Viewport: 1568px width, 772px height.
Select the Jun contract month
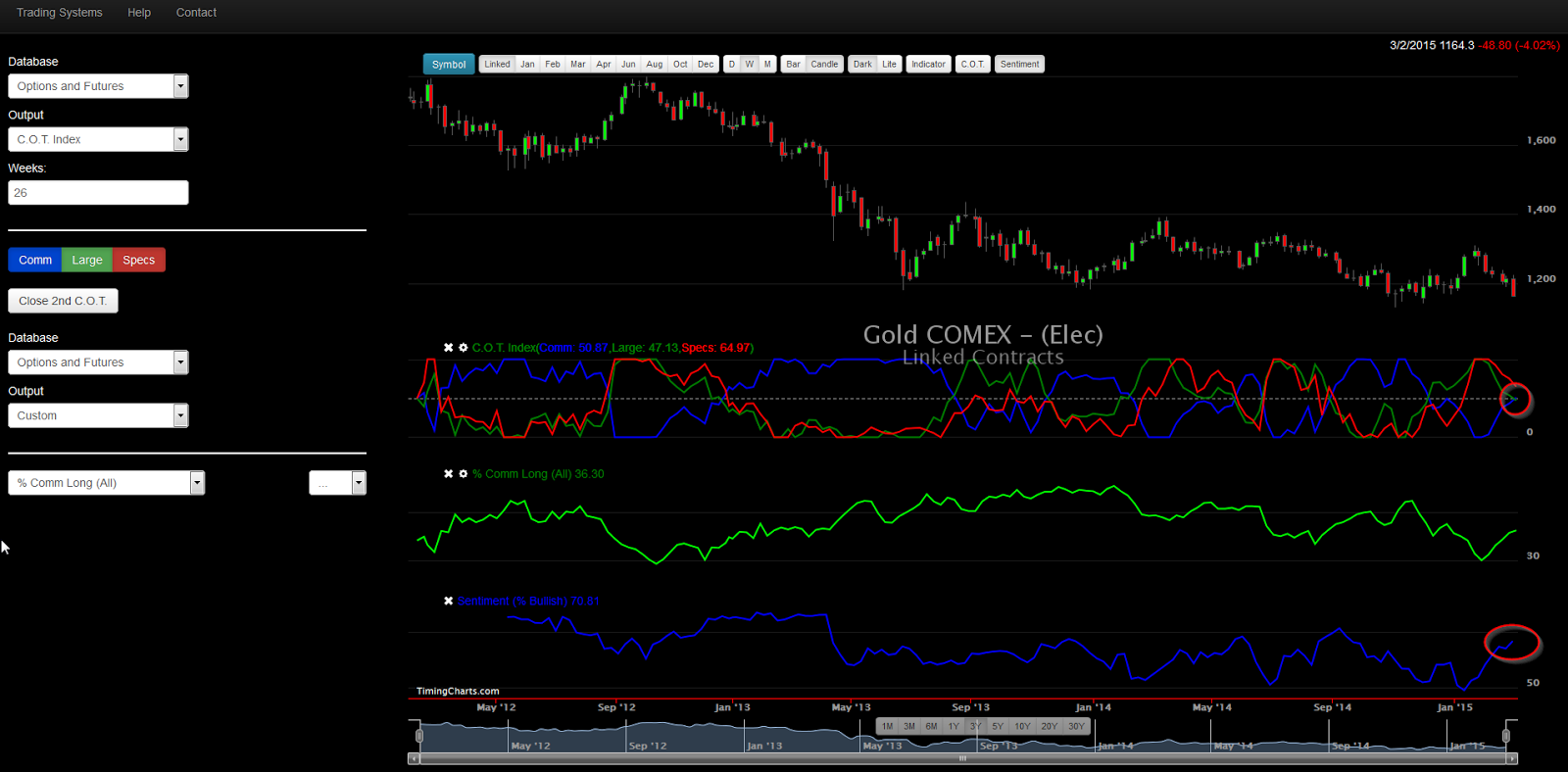tap(628, 64)
